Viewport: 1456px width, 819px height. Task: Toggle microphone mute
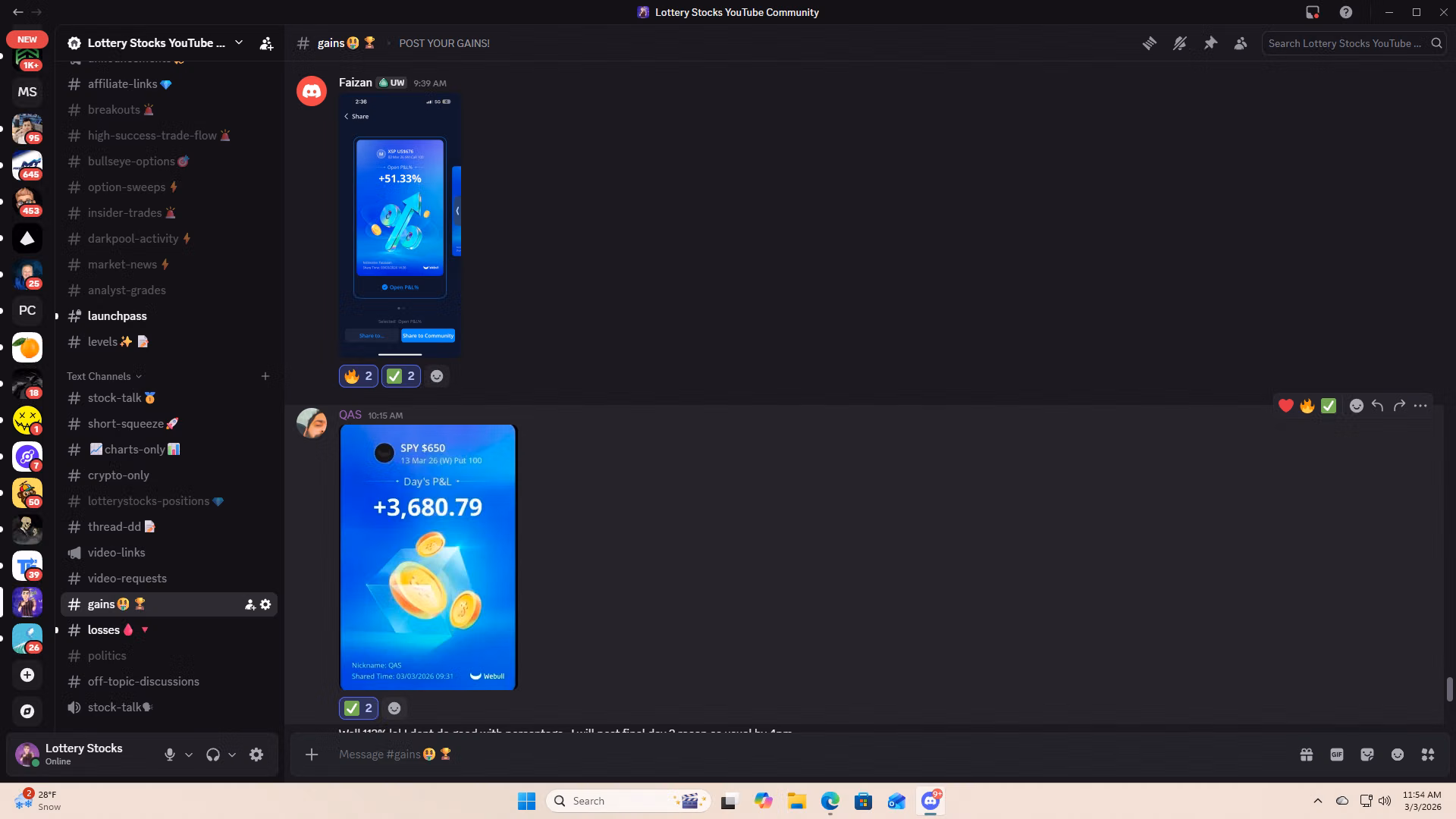(170, 755)
